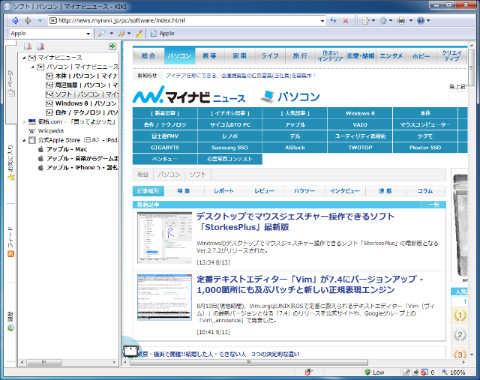Click the Refresh arrows icon
The image size is (480, 380).
[x=333, y=20]
